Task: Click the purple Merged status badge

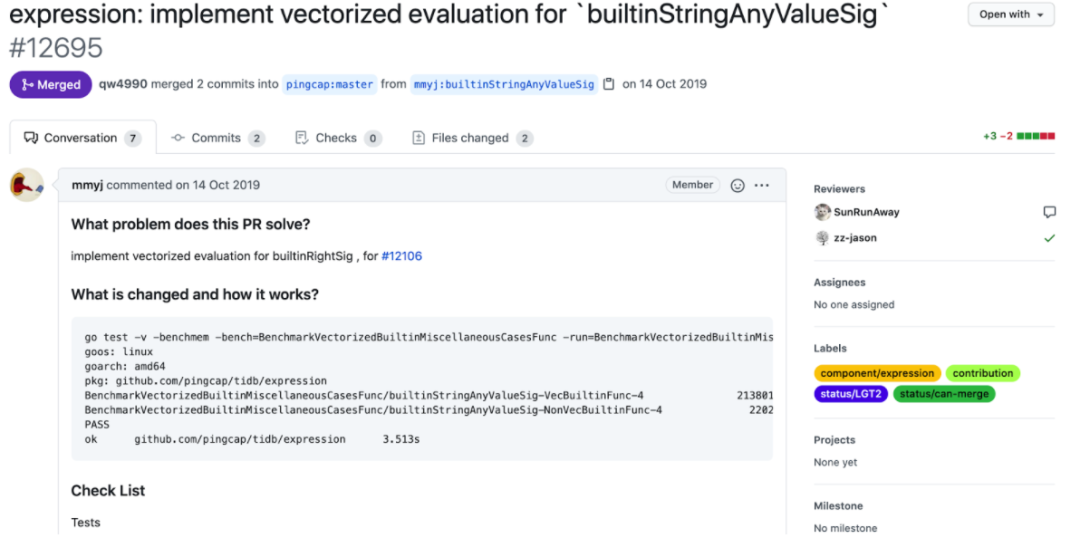Action: 50,85
